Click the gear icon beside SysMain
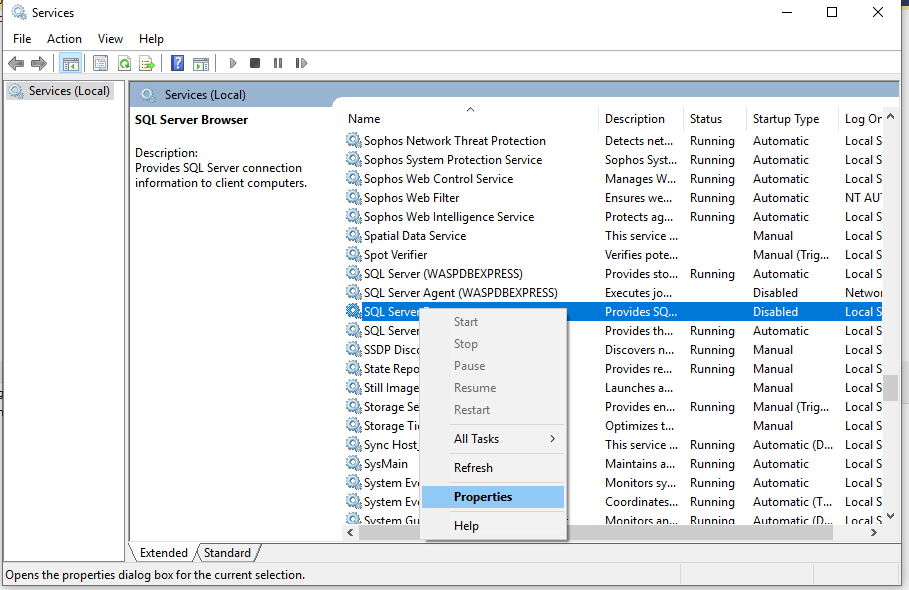The height and width of the screenshot is (590, 909). (354, 464)
